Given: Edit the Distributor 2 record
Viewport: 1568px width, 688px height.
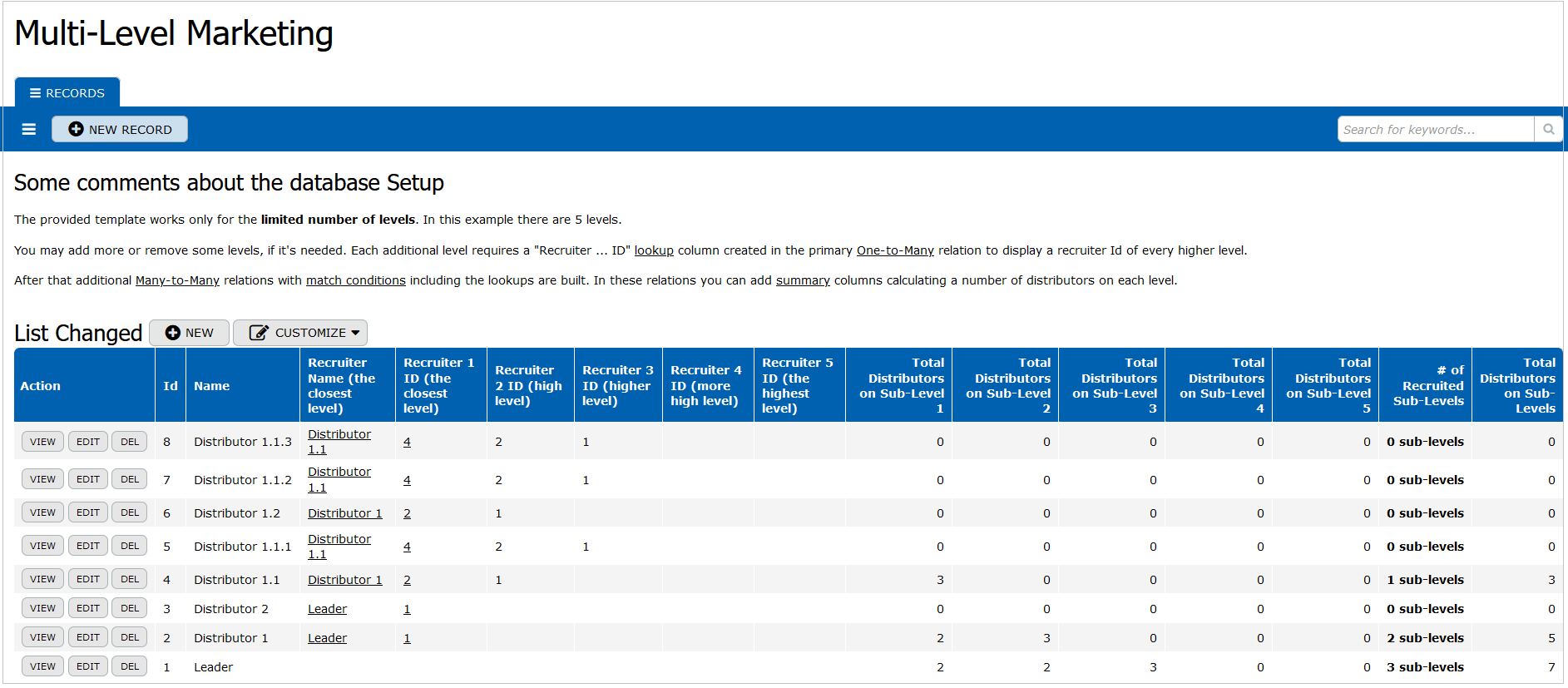Looking at the screenshot, I should [x=88, y=608].
